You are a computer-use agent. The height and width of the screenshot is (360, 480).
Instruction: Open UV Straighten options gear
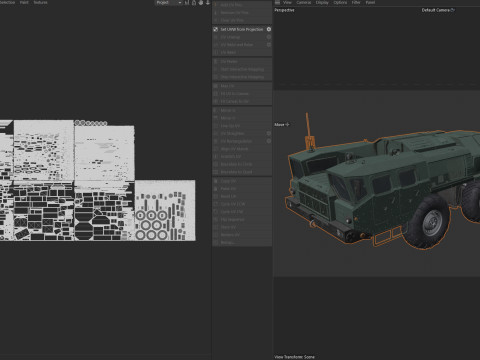(x=269, y=133)
